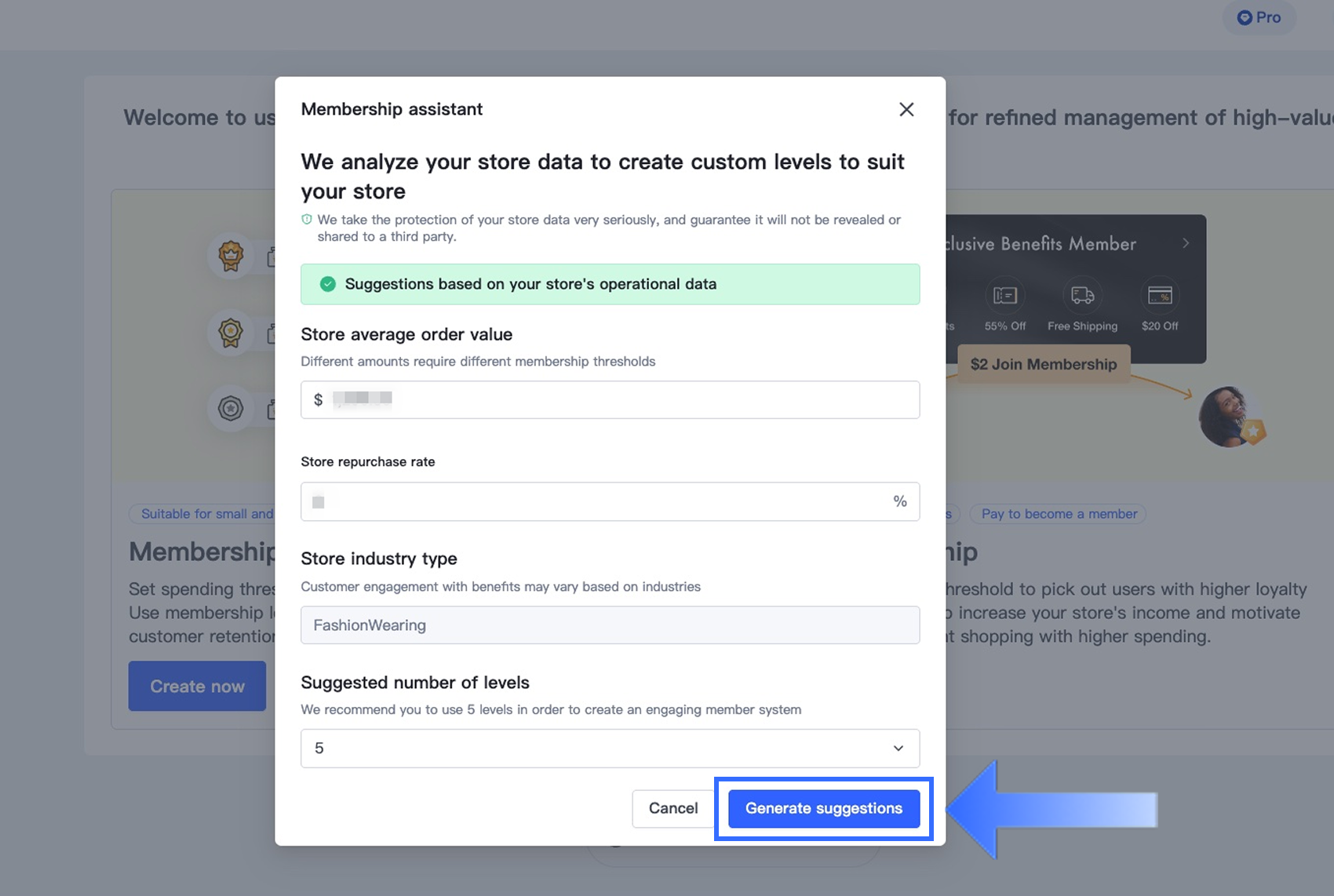Click the middle rosette medal icon
This screenshot has height=896, width=1334.
pos(231,333)
